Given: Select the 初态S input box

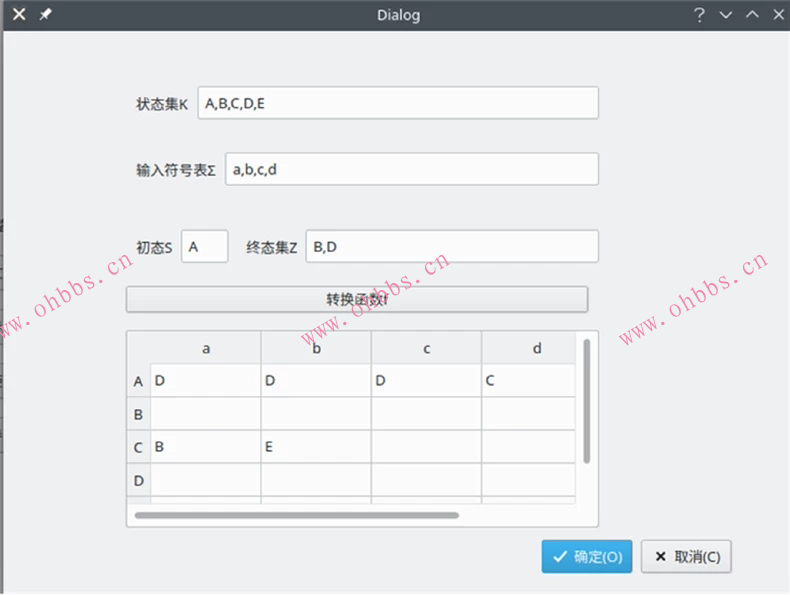Looking at the screenshot, I should pos(204,247).
